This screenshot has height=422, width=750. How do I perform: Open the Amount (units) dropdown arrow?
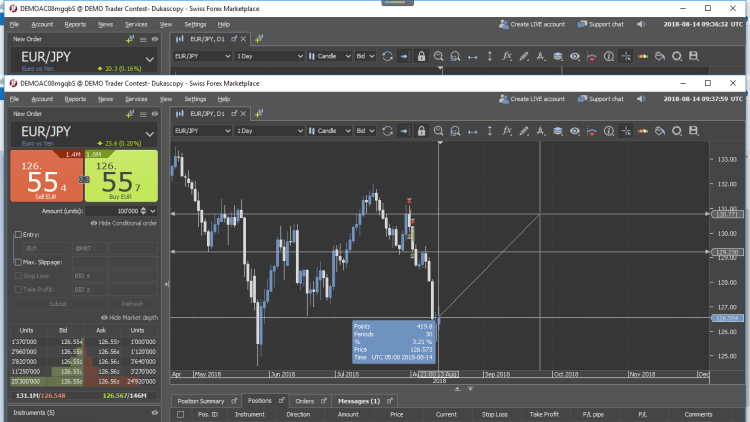pos(153,211)
